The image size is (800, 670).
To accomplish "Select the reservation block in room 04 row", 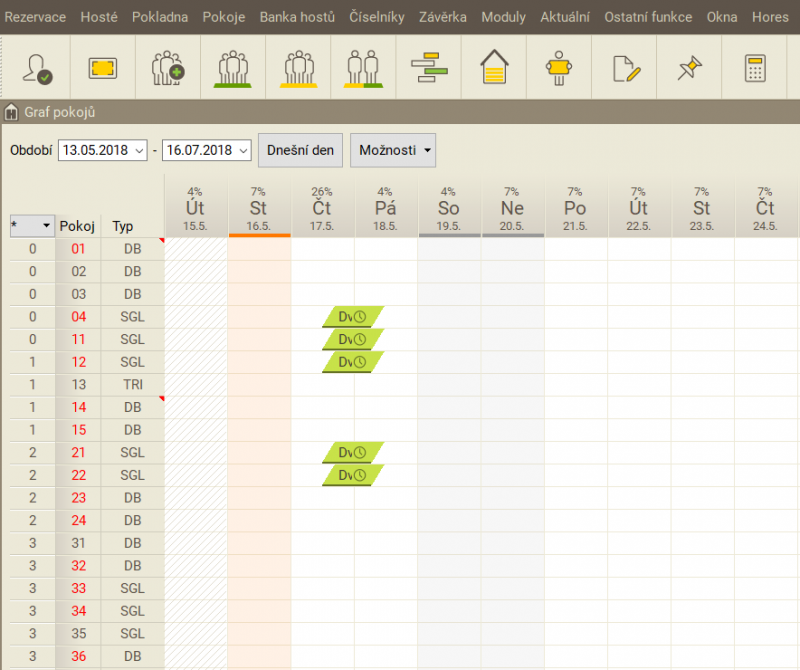I will 353,317.
